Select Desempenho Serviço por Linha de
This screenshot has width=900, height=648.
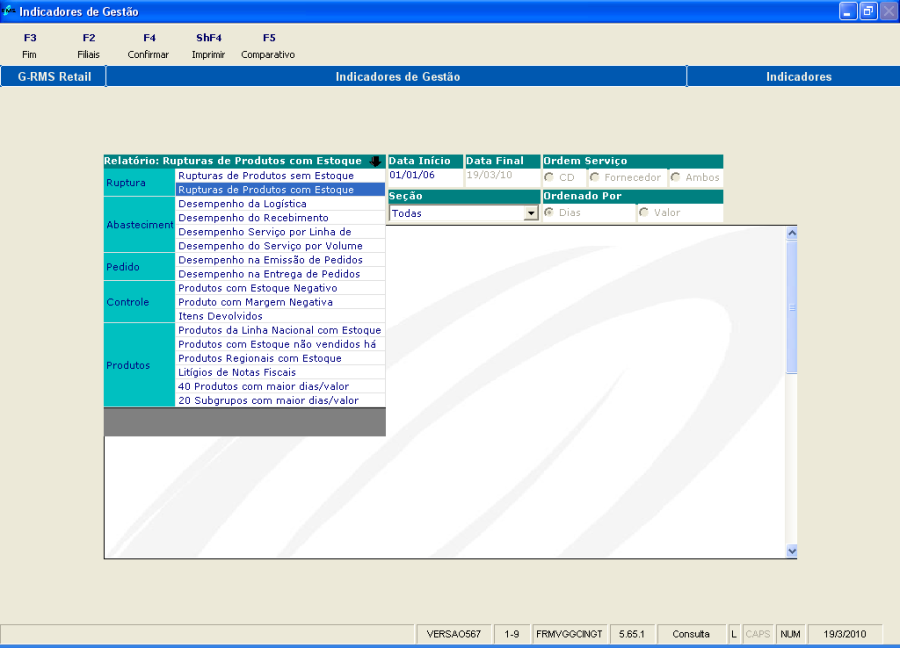(280, 232)
